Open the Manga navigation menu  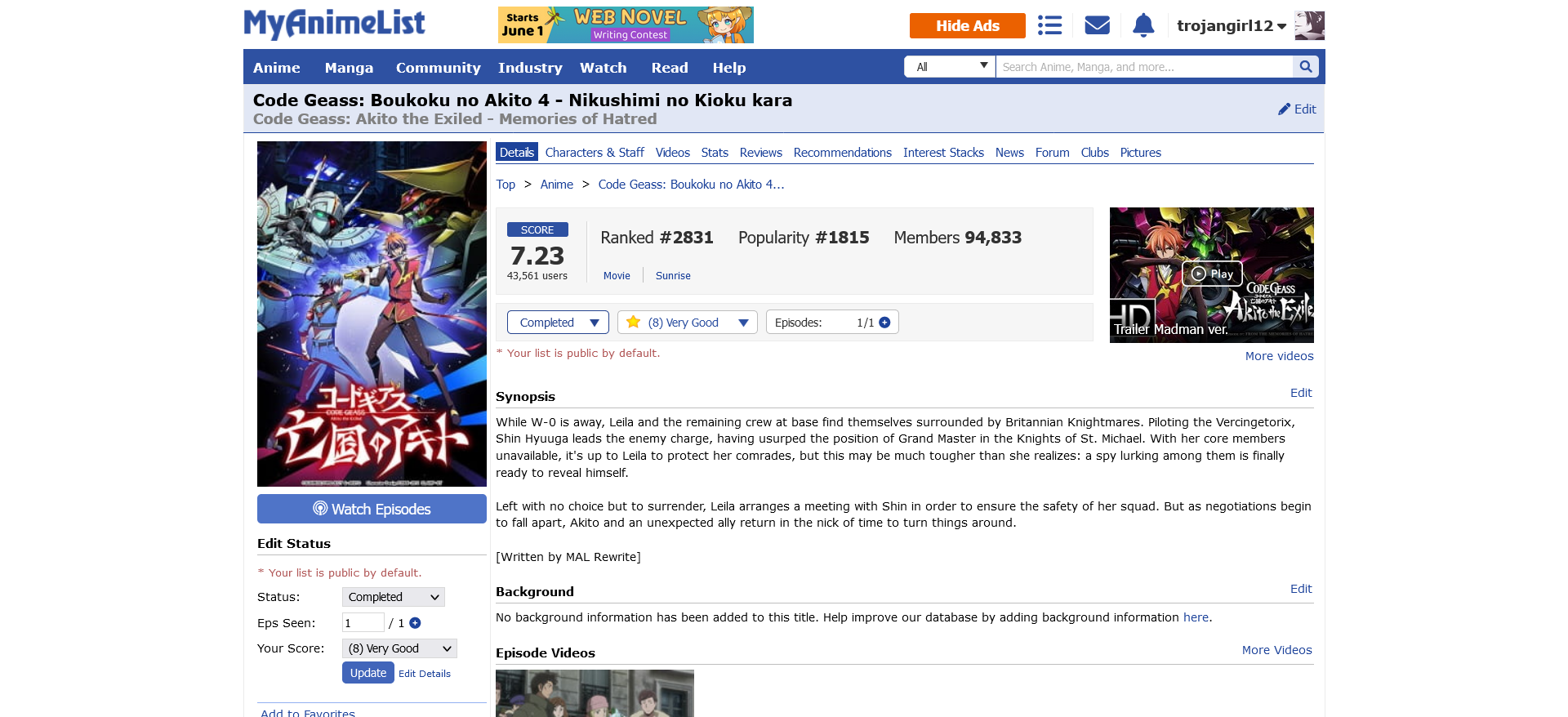pos(349,68)
